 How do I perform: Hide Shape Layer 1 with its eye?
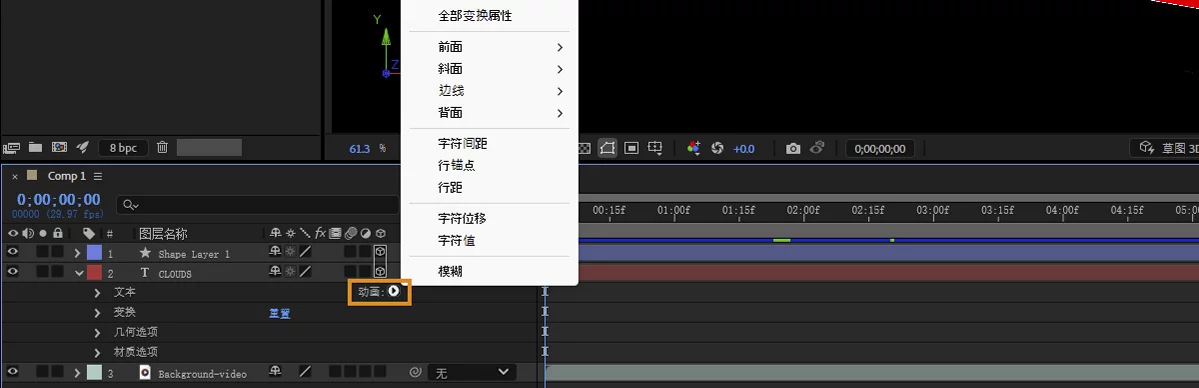click(x=12, y=251)
